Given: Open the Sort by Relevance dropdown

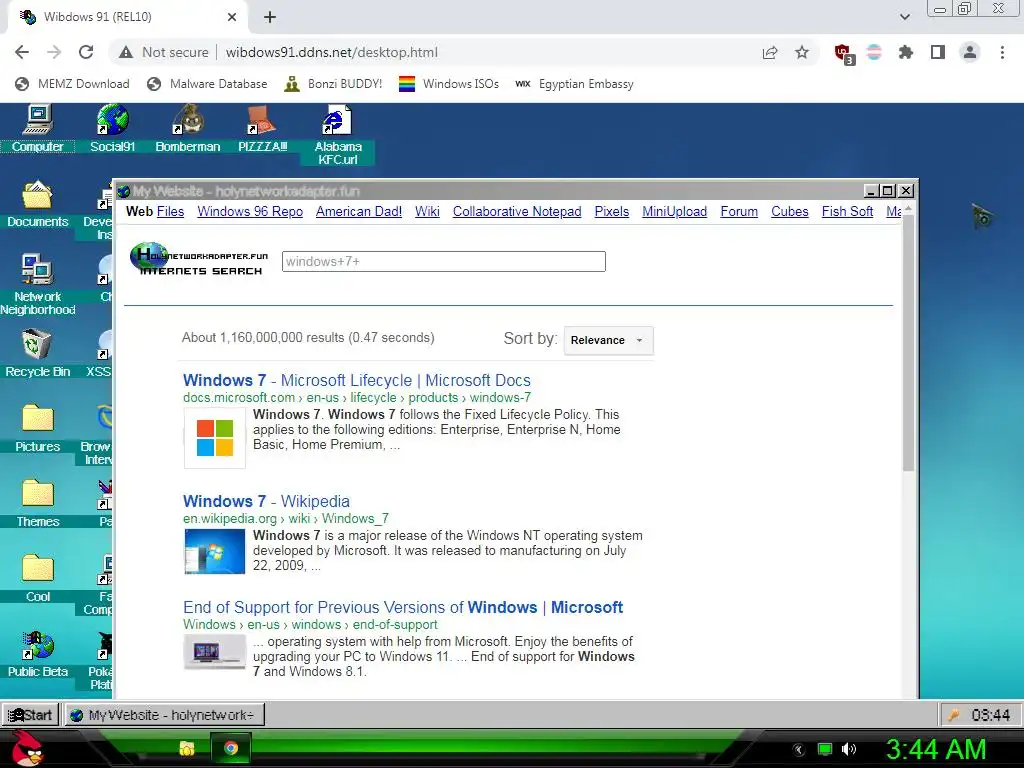Looking at the screenshot, I should (x=608, y=340).
